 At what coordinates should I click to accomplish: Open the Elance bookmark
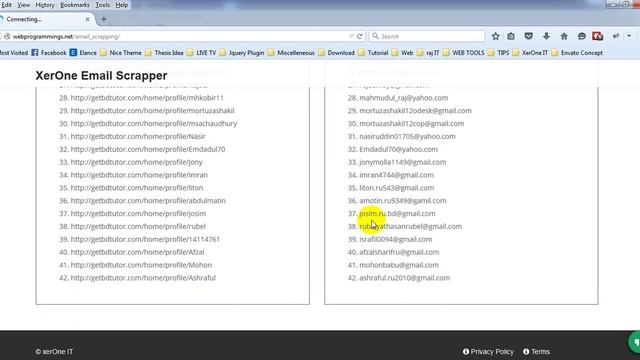83,53
